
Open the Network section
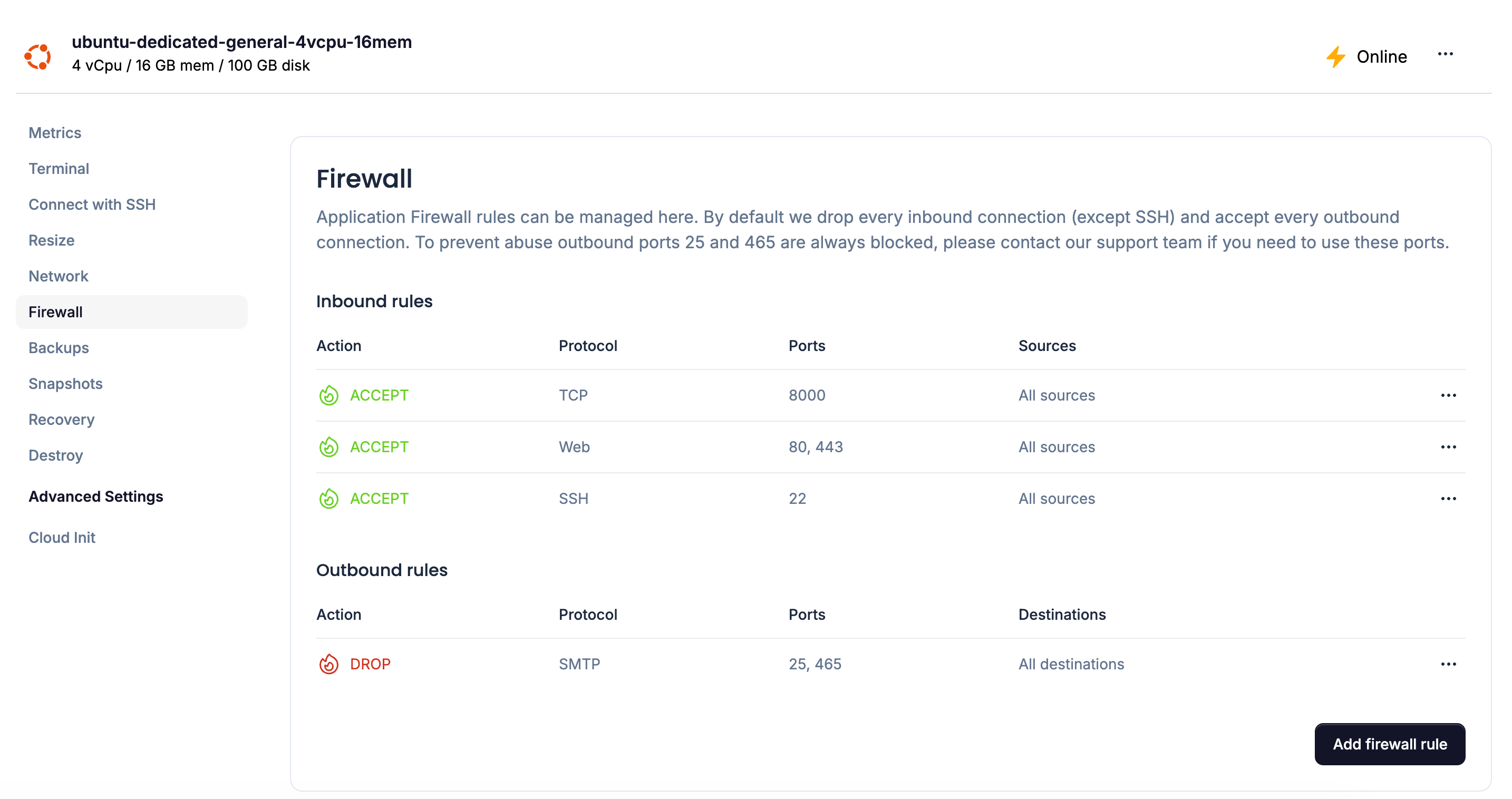pos(58,276)
